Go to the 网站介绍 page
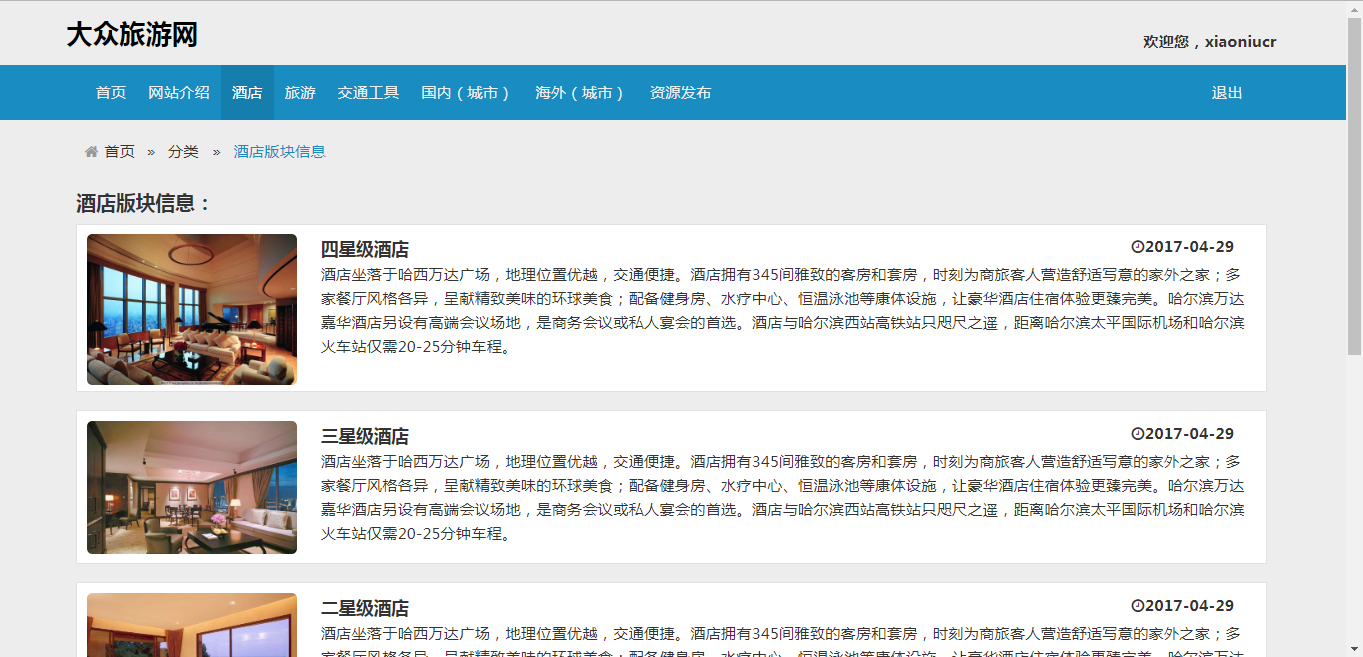The height and width of the screenshot is (657, 1363). [x=179, y=93]
